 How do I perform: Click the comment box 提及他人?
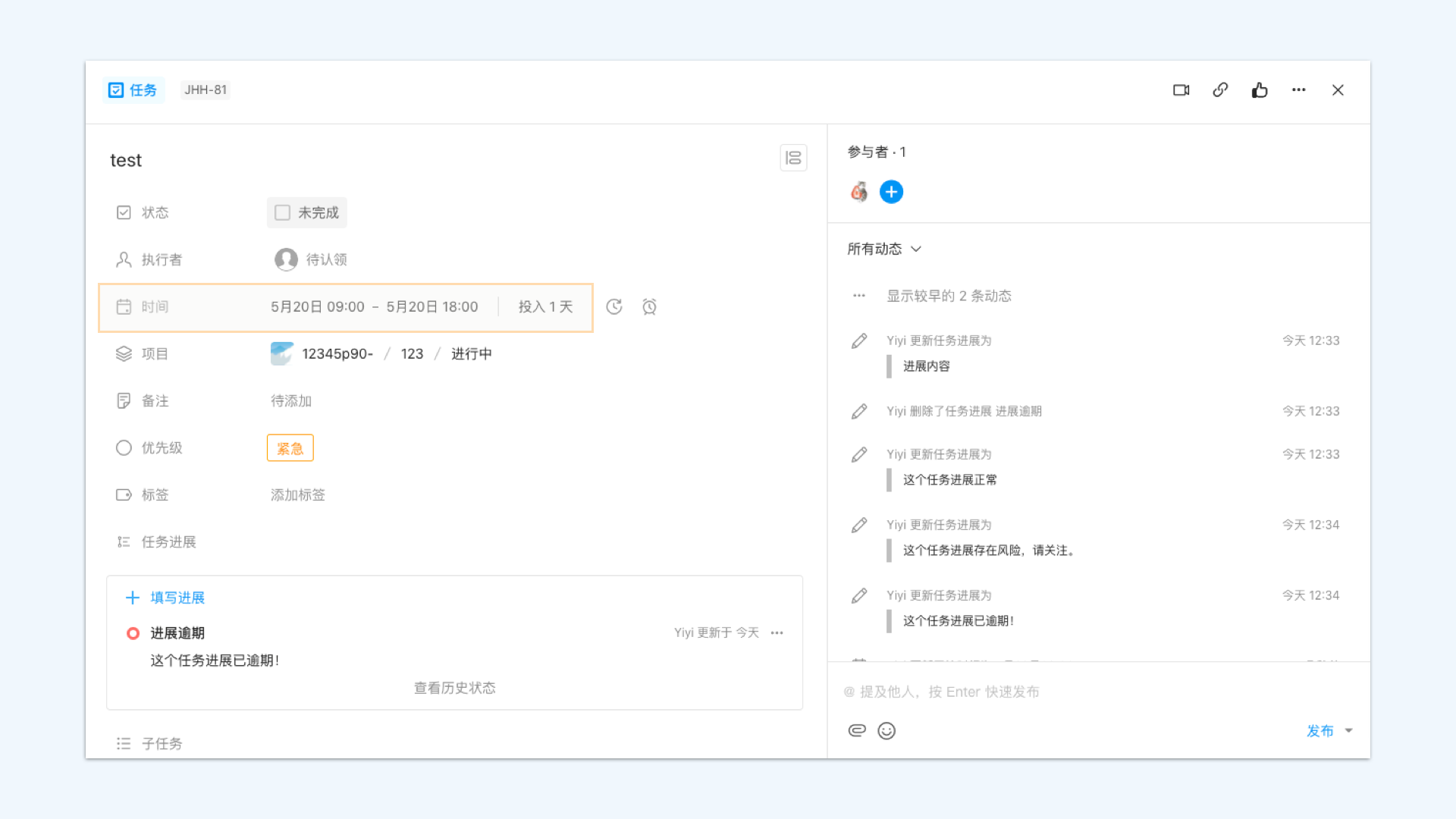pos(1098,692)
